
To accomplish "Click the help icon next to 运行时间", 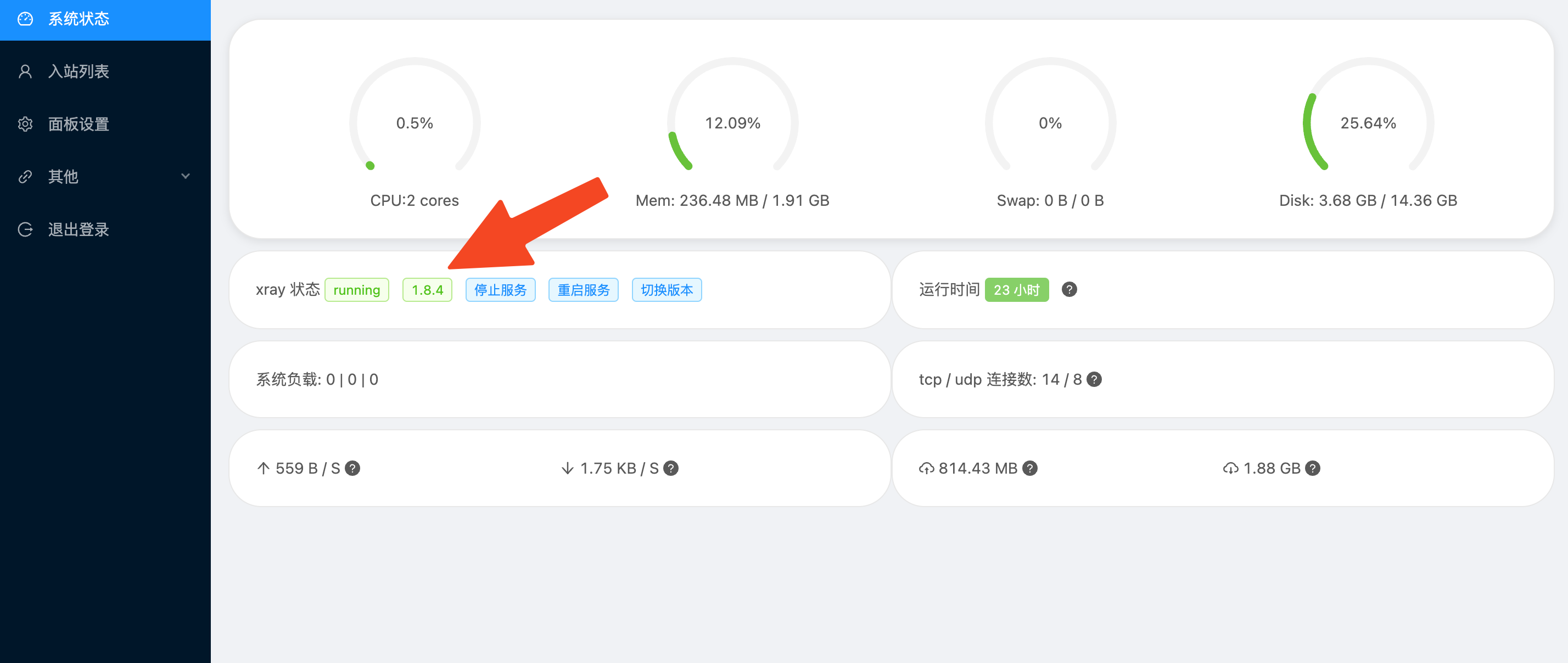I will click(1069, 290).
